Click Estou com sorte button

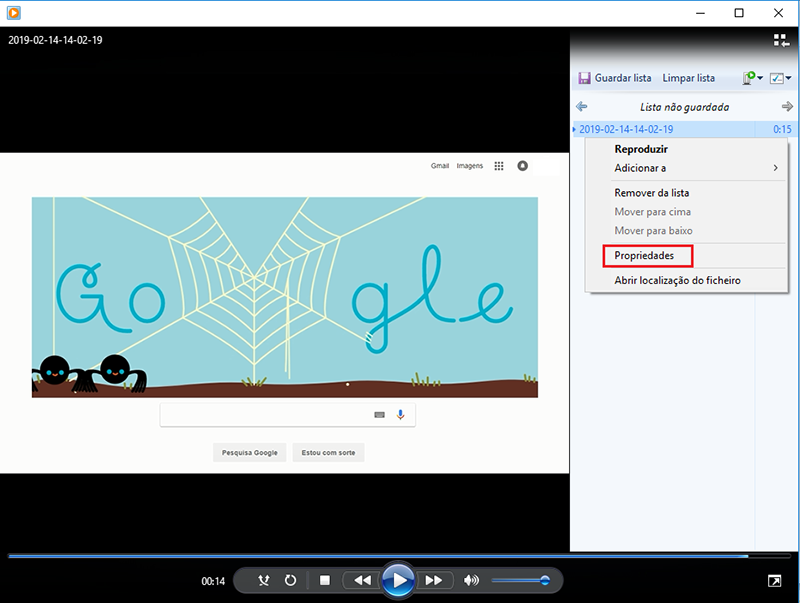[329, 453]
